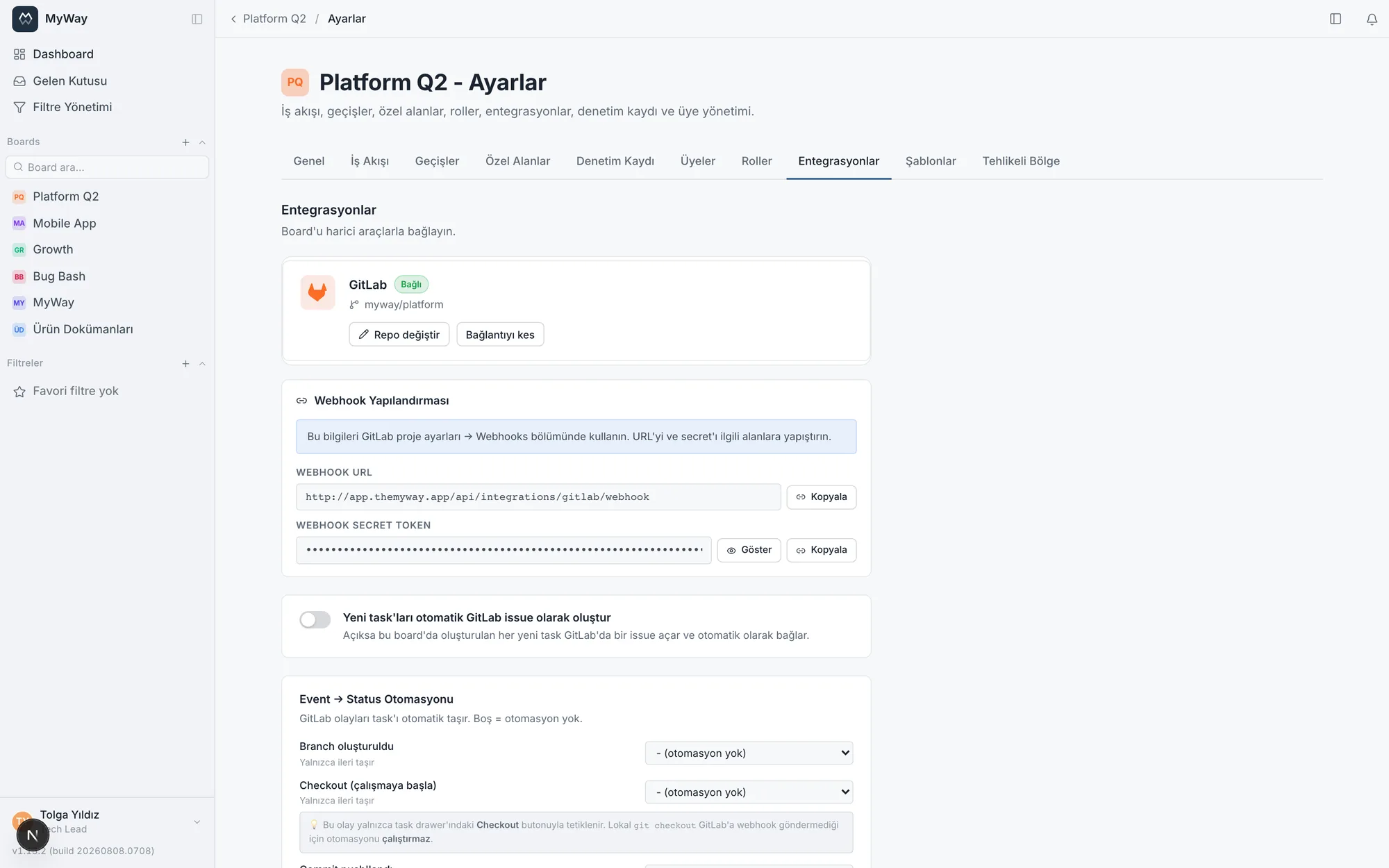Toggle the right side panel icon
Image resolution: width=1389 pixels, height=868 pixels.
click(1336, 19)
